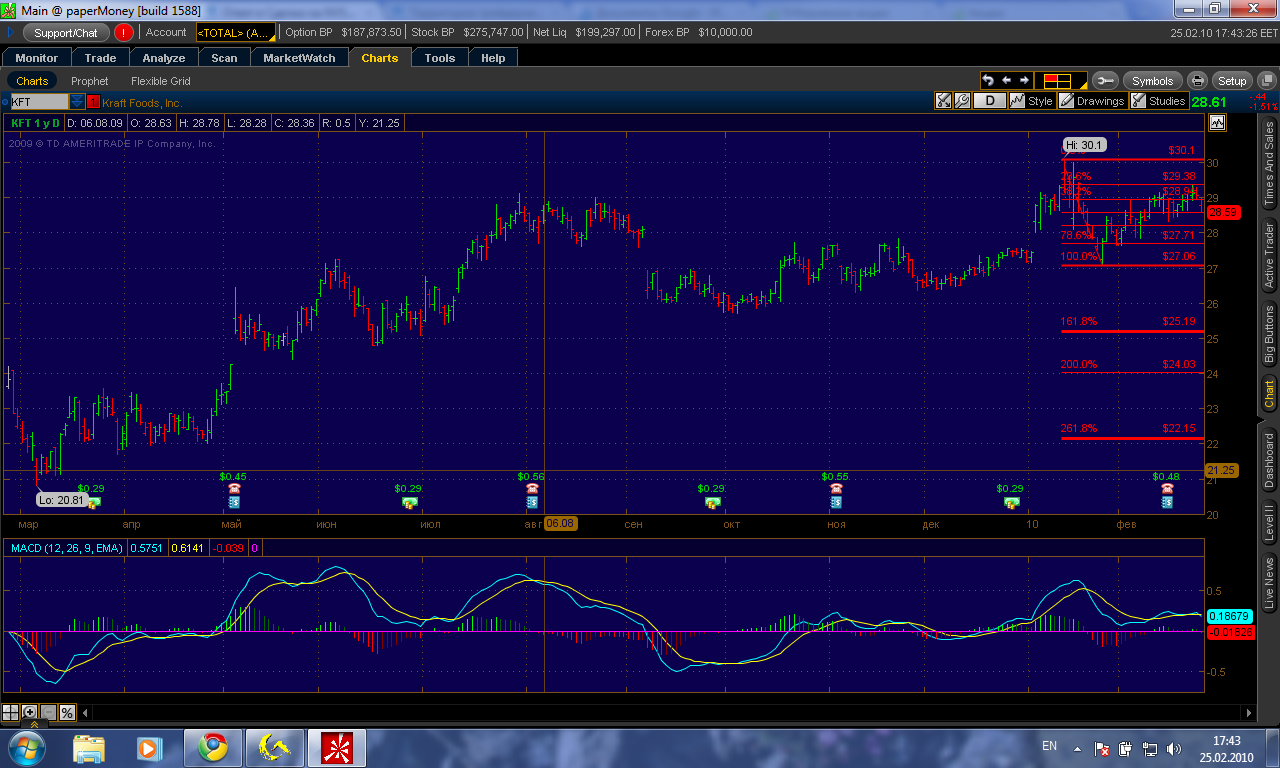Click the zoom in magnifier icon
The image size is (1280, 768).
point(30,712)
